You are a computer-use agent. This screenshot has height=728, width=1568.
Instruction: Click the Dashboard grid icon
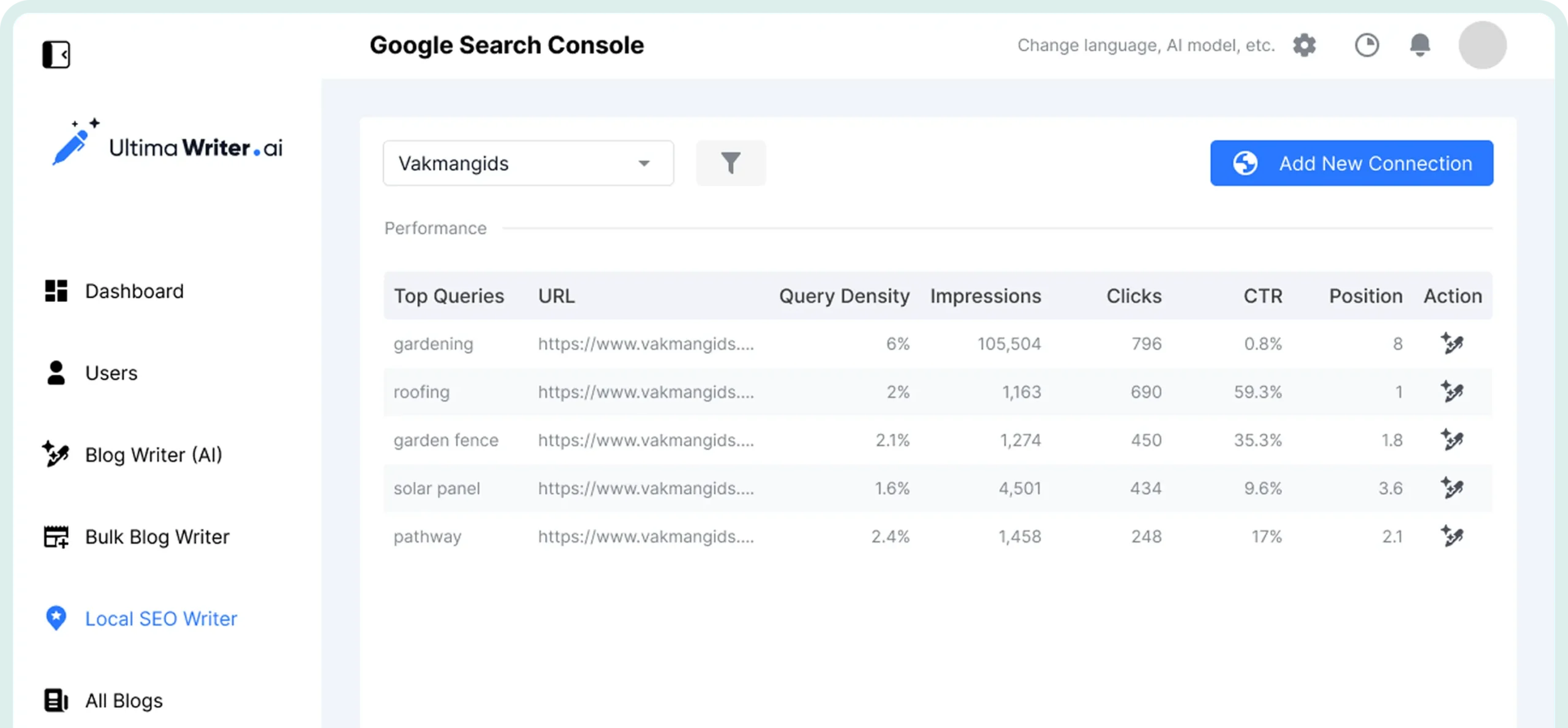point(56,291)
